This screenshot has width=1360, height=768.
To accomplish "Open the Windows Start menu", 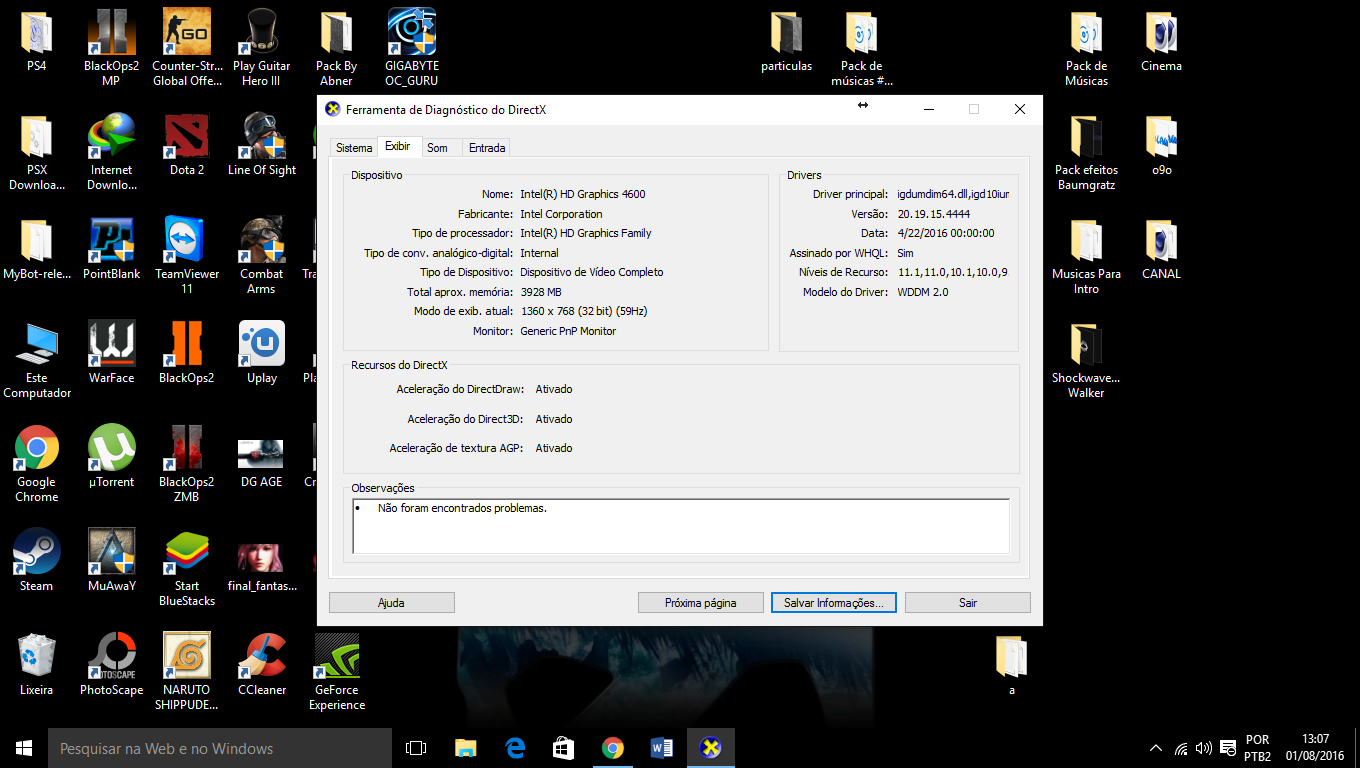I will pos(24,748).
